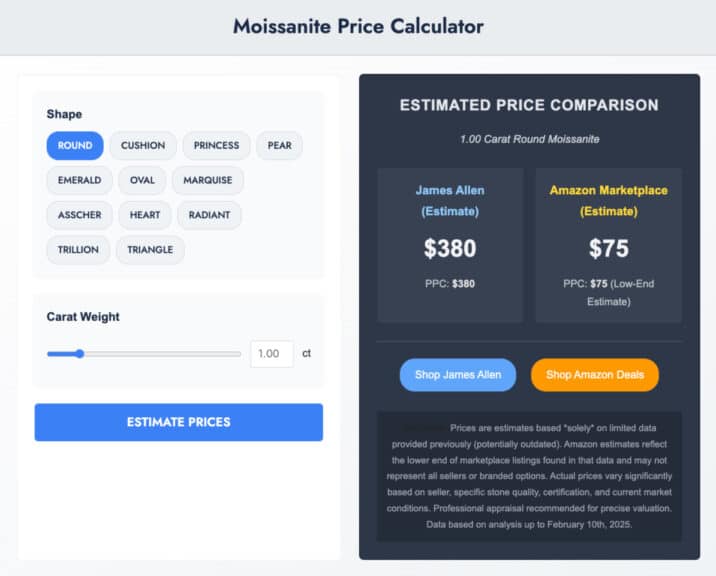Click the carat weight number field
The width and height of the screenshot is (716, 576).
click(271, 354)
